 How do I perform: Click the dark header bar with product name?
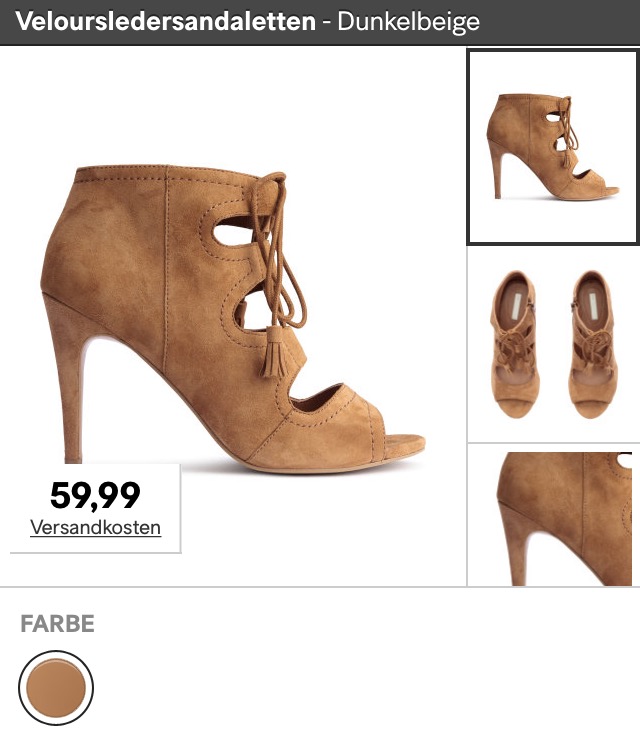[x=320, y=22]
